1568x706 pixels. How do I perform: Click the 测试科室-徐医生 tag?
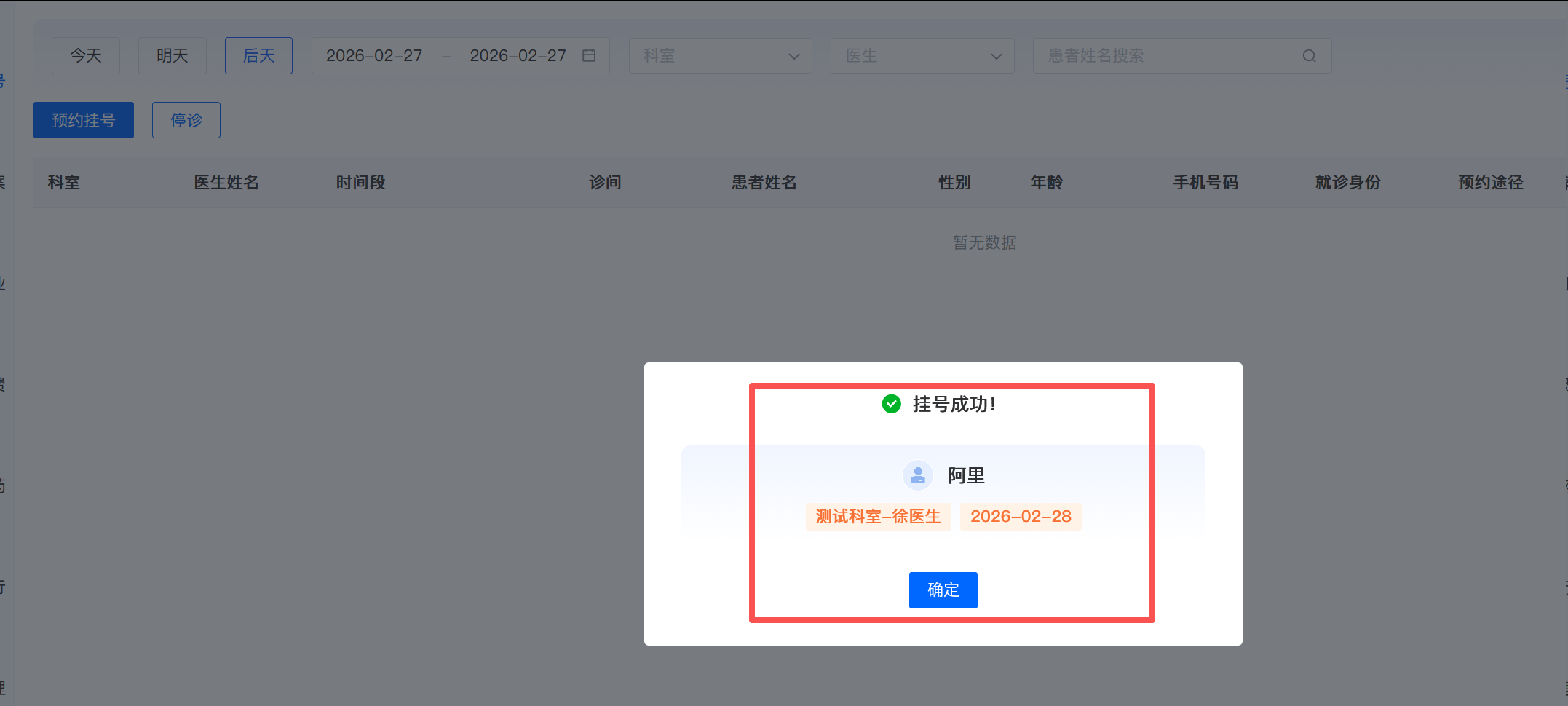[x=878, y=517]
